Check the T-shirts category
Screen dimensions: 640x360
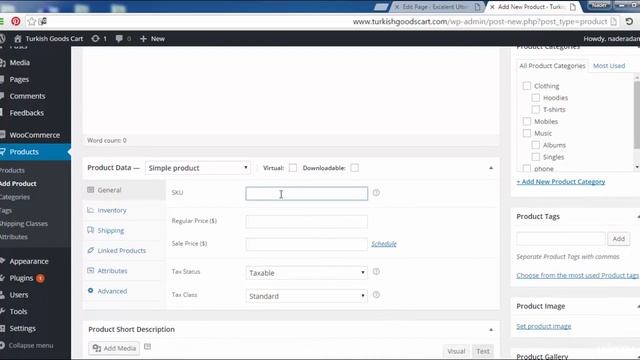tap(536, 109)
